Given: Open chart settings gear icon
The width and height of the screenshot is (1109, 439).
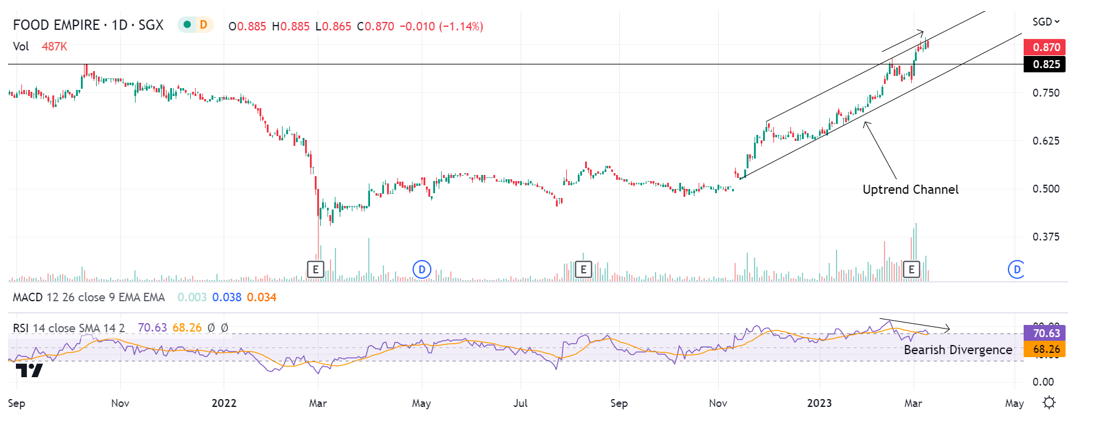Looking at the screenshot, I should pos(1050,403).
